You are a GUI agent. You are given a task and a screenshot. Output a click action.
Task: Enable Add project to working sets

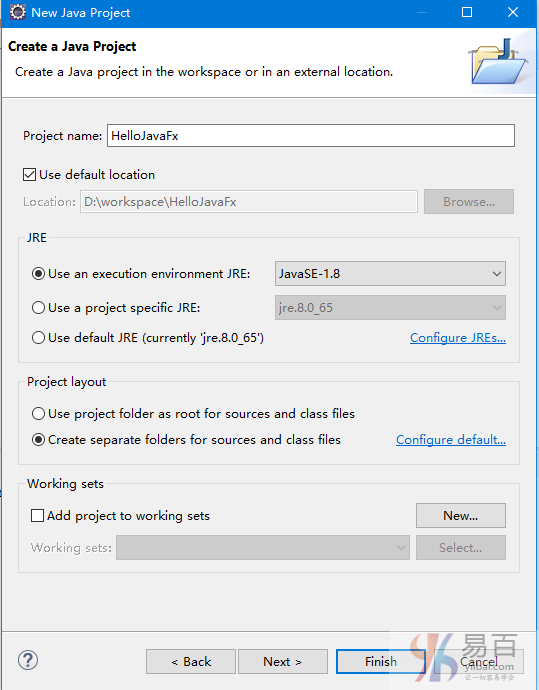37,515
